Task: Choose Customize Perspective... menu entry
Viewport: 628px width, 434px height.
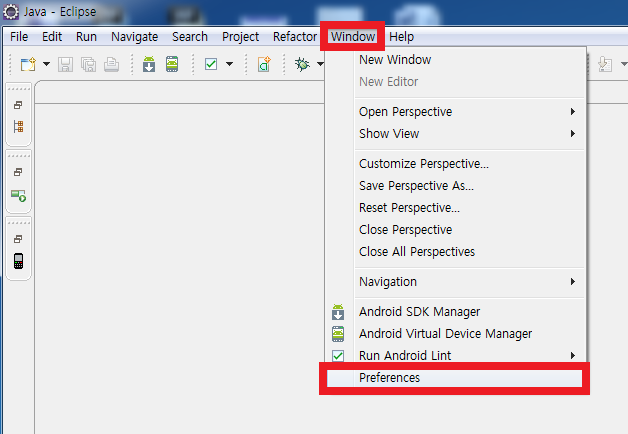Action: [455, 164]
